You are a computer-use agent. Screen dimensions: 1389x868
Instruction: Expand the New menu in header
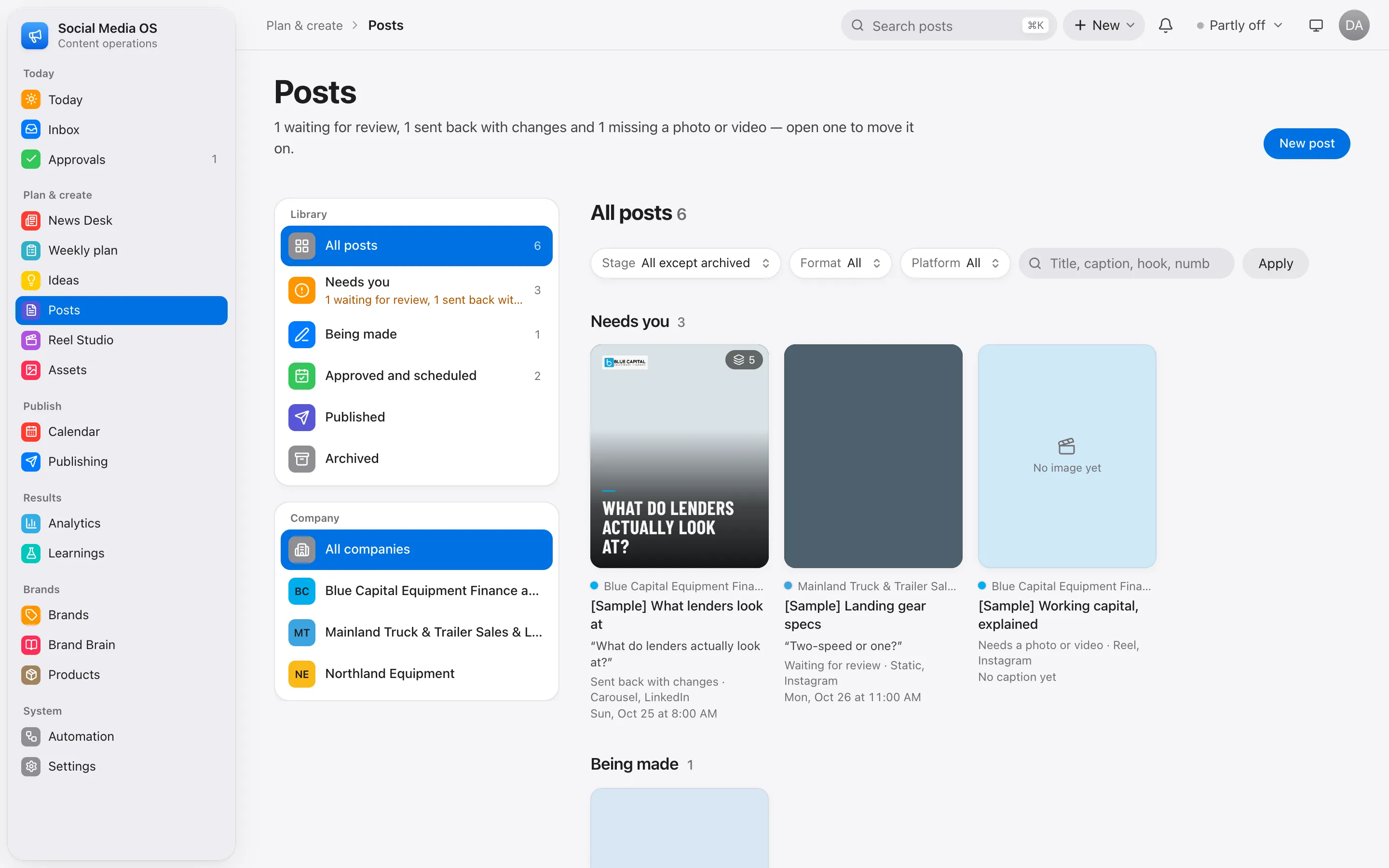coord(1104,25)
